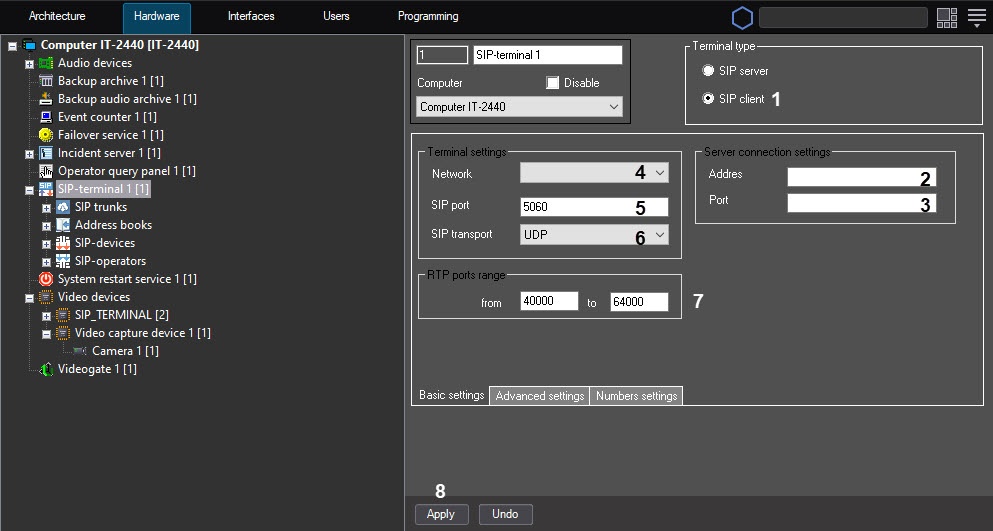This screenshot has width=993, height=531.
Task: Expand the SIP trunks tree node
Action: point(46,207)
